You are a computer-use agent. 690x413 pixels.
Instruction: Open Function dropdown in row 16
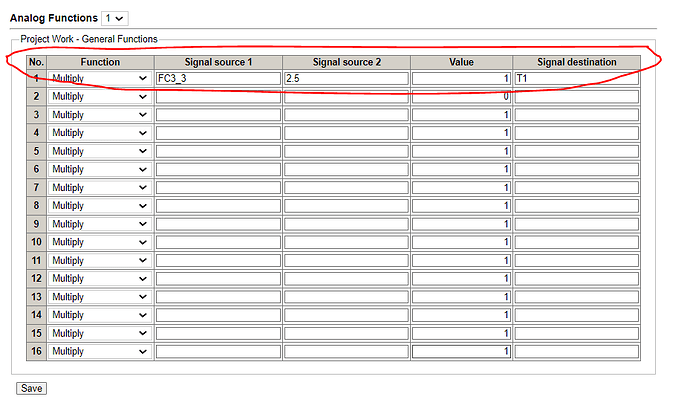pos(100,351)
